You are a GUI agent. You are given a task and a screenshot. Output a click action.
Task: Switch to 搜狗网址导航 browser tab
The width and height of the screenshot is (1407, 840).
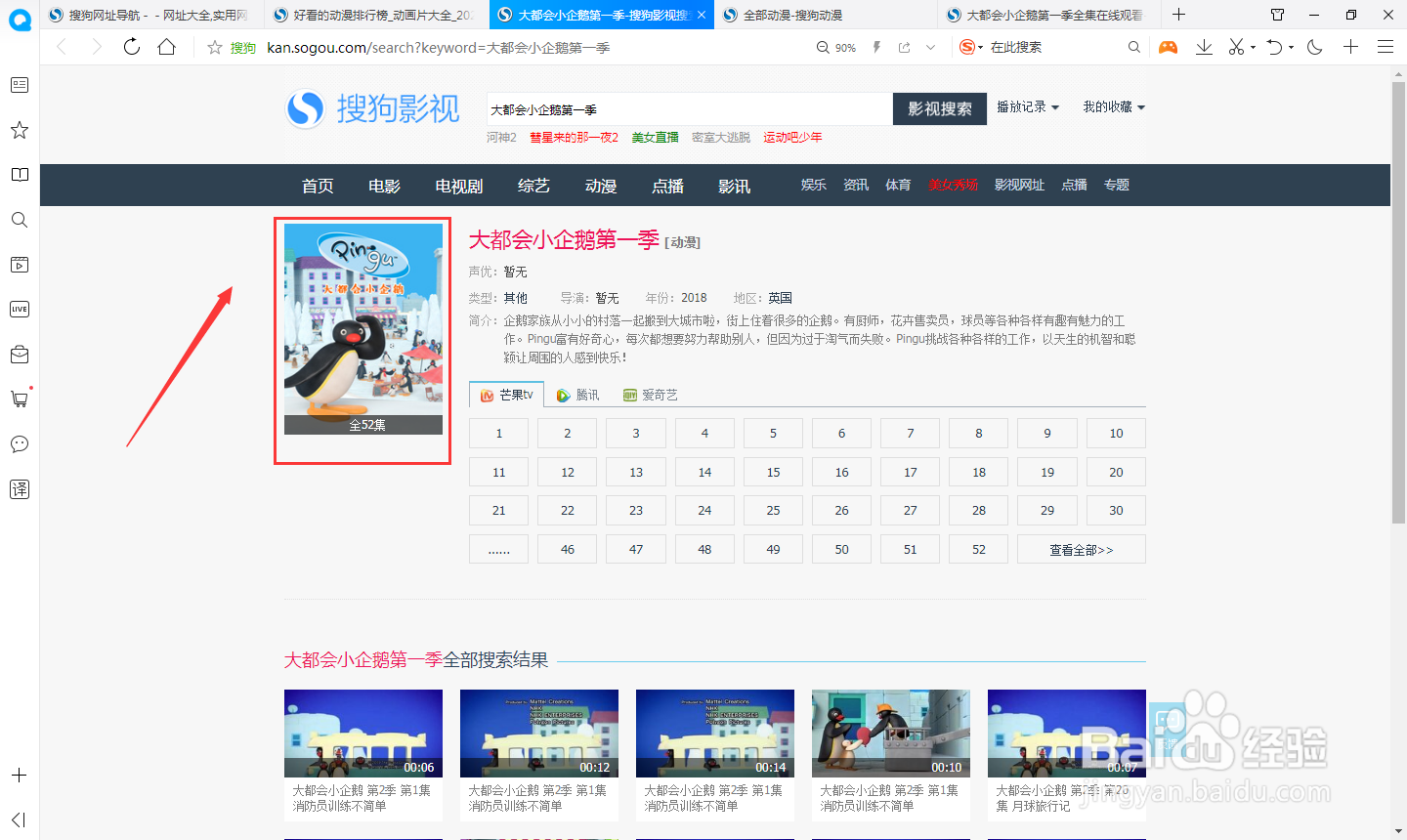click(151, 15)
